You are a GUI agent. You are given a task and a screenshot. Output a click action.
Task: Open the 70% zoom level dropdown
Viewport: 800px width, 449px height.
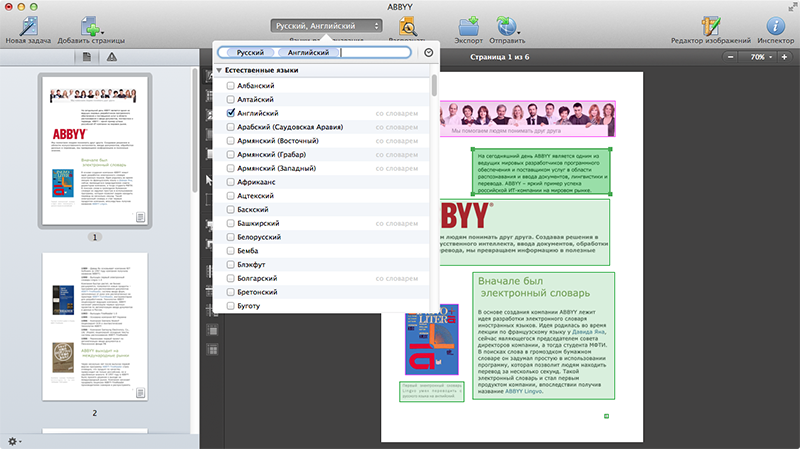(x=763, y=58)
